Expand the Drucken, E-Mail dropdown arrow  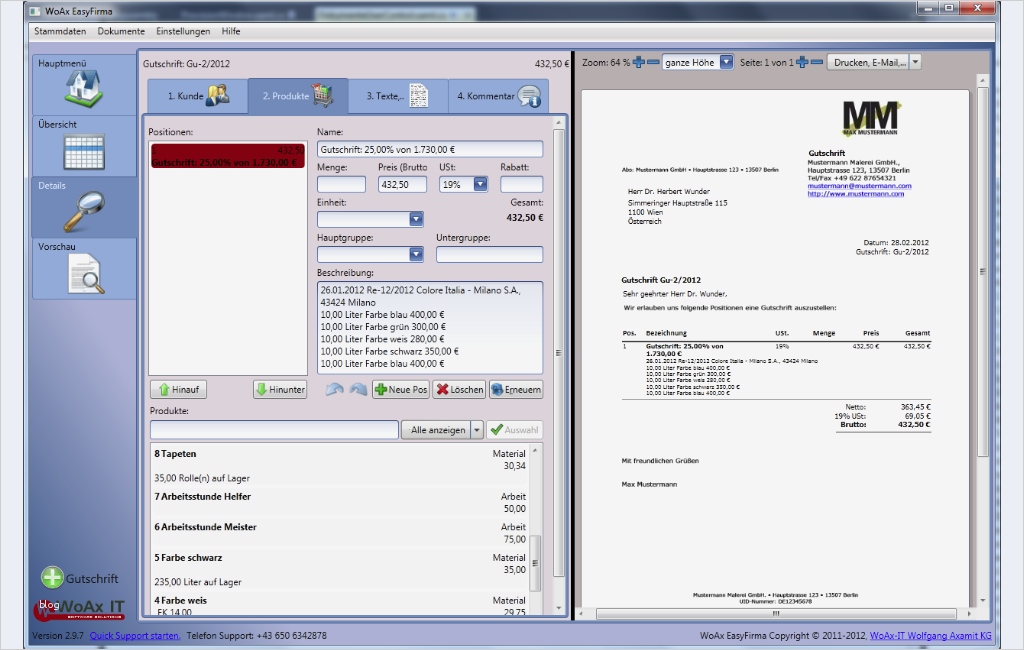(915, 62)
